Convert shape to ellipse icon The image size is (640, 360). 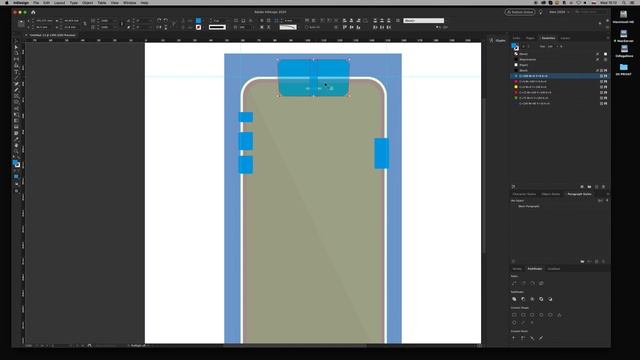click(x=550, y=315)
